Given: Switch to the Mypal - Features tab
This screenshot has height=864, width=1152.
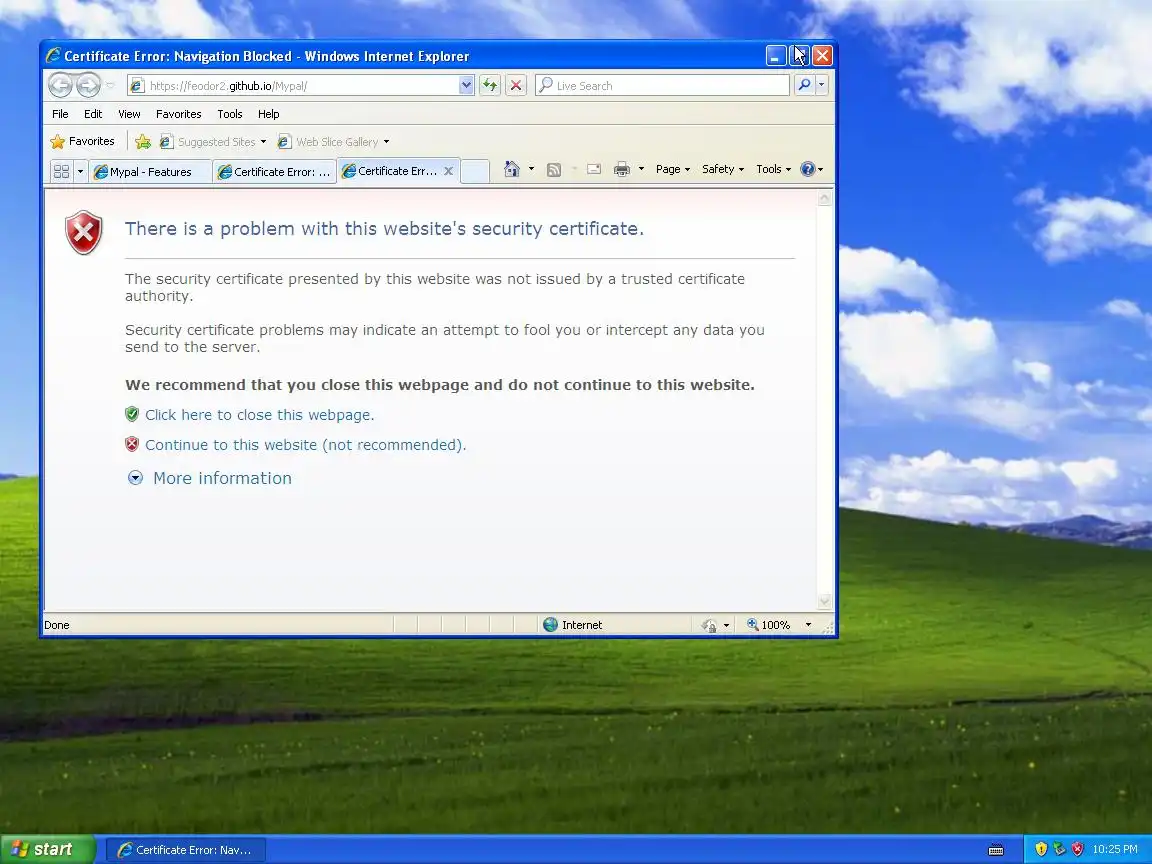Looking at the screenshot, I should [150, 172].
